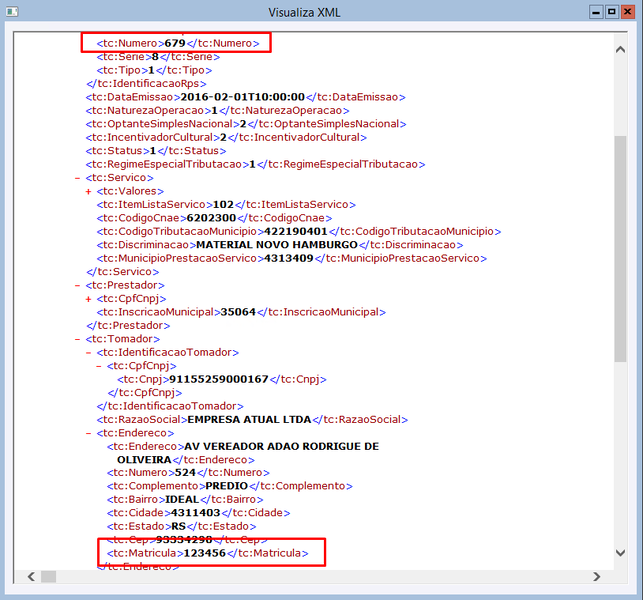Click the vertical scrollbar down arrow
Image resolution: width=643 pixels, height=600 pixels.
[620, 553]
